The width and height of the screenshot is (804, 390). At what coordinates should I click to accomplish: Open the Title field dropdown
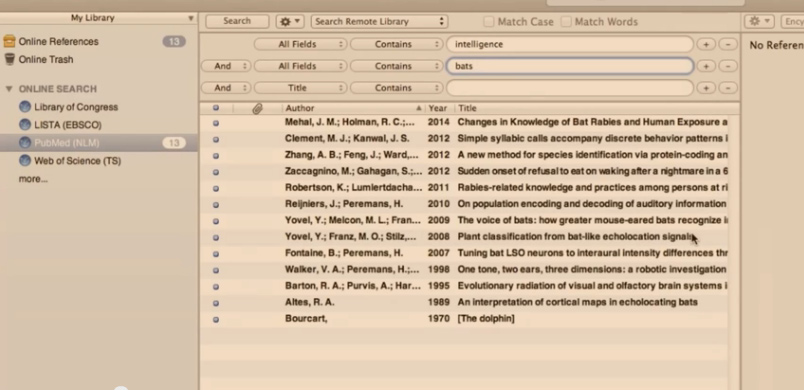coord(300,88)
